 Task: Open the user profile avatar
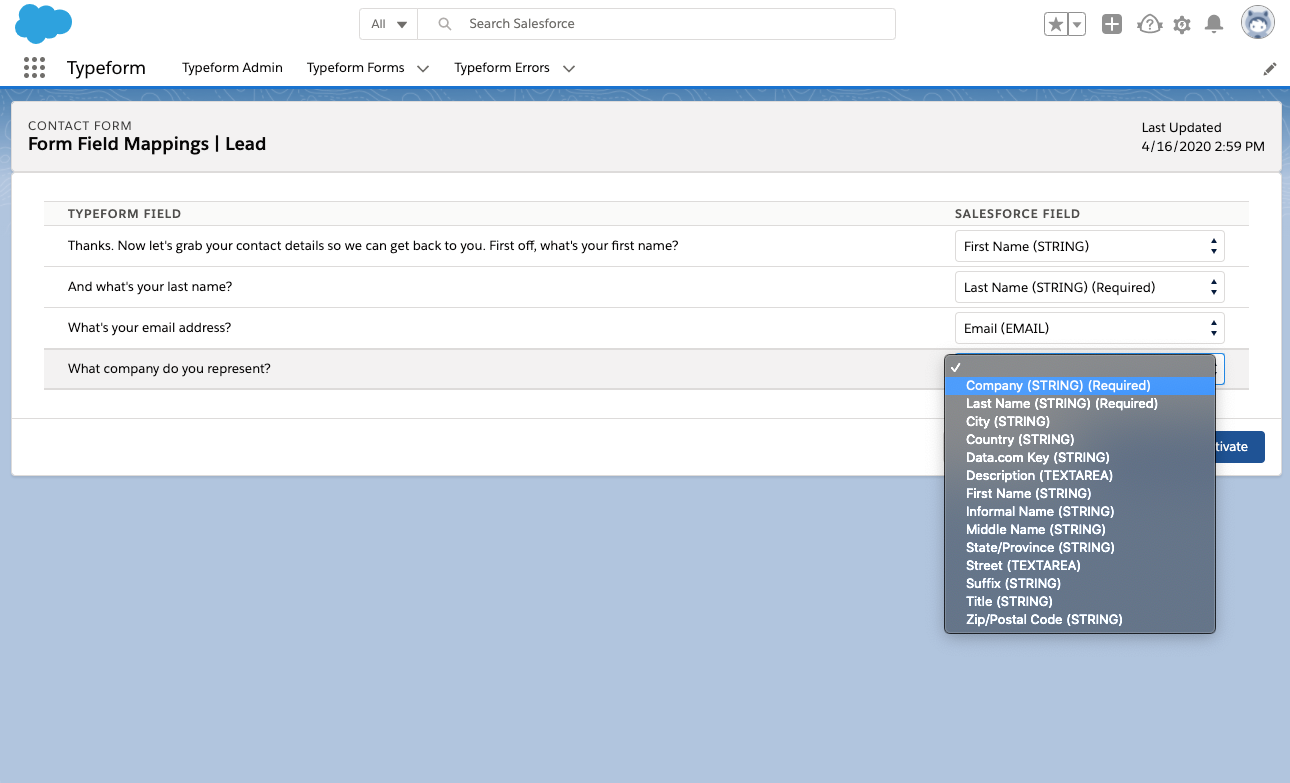(x=1258, y=22)
